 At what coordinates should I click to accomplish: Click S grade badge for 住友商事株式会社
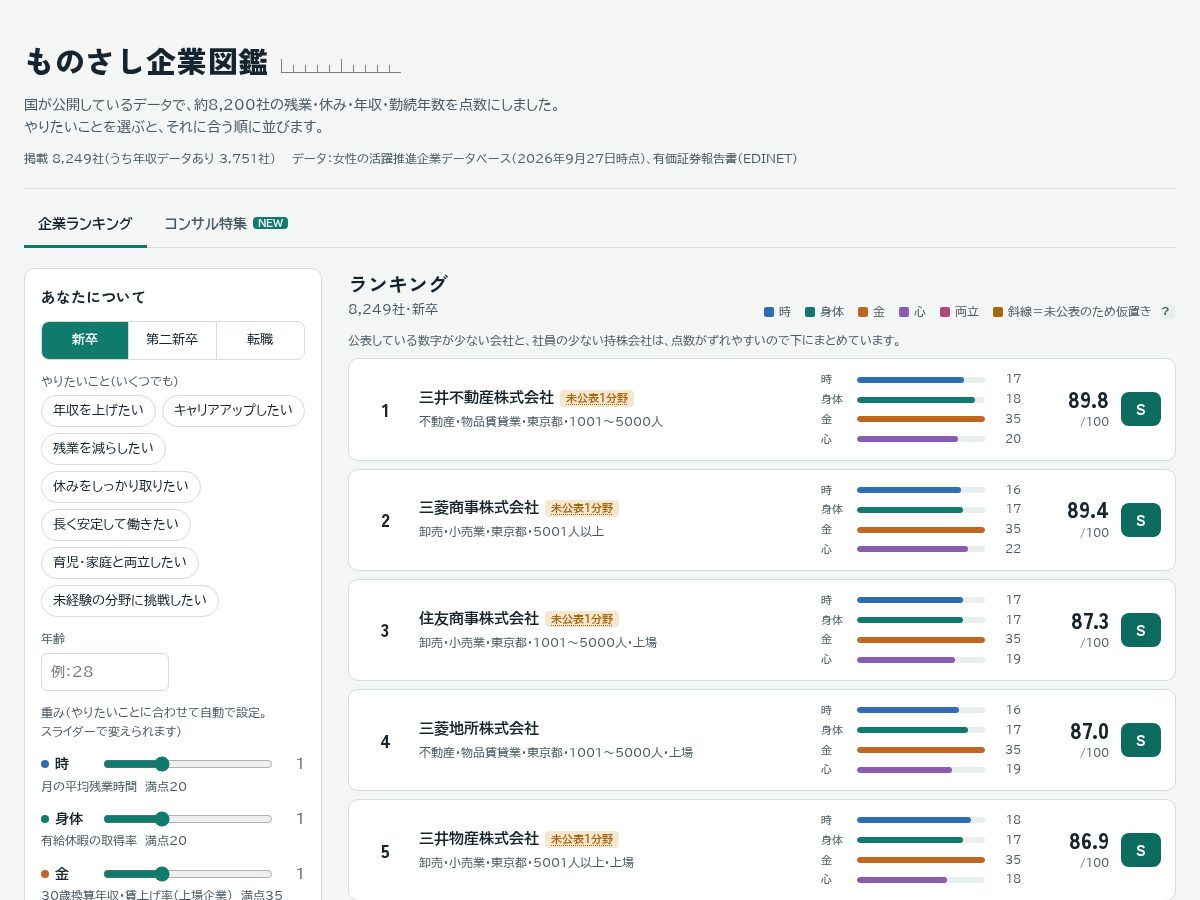(x=1141, y=630)
